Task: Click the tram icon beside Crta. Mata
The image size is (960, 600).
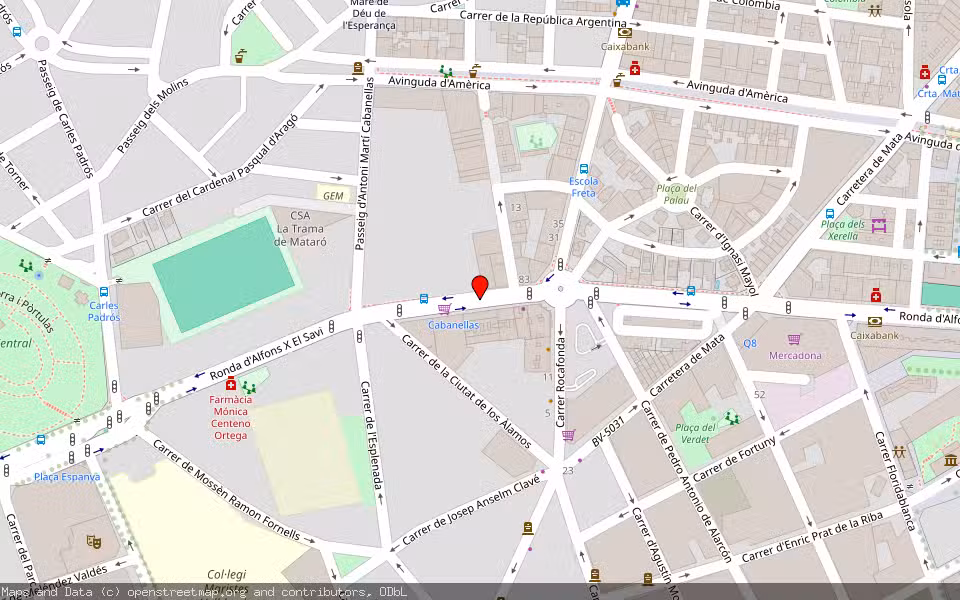Action: [942, 80]
